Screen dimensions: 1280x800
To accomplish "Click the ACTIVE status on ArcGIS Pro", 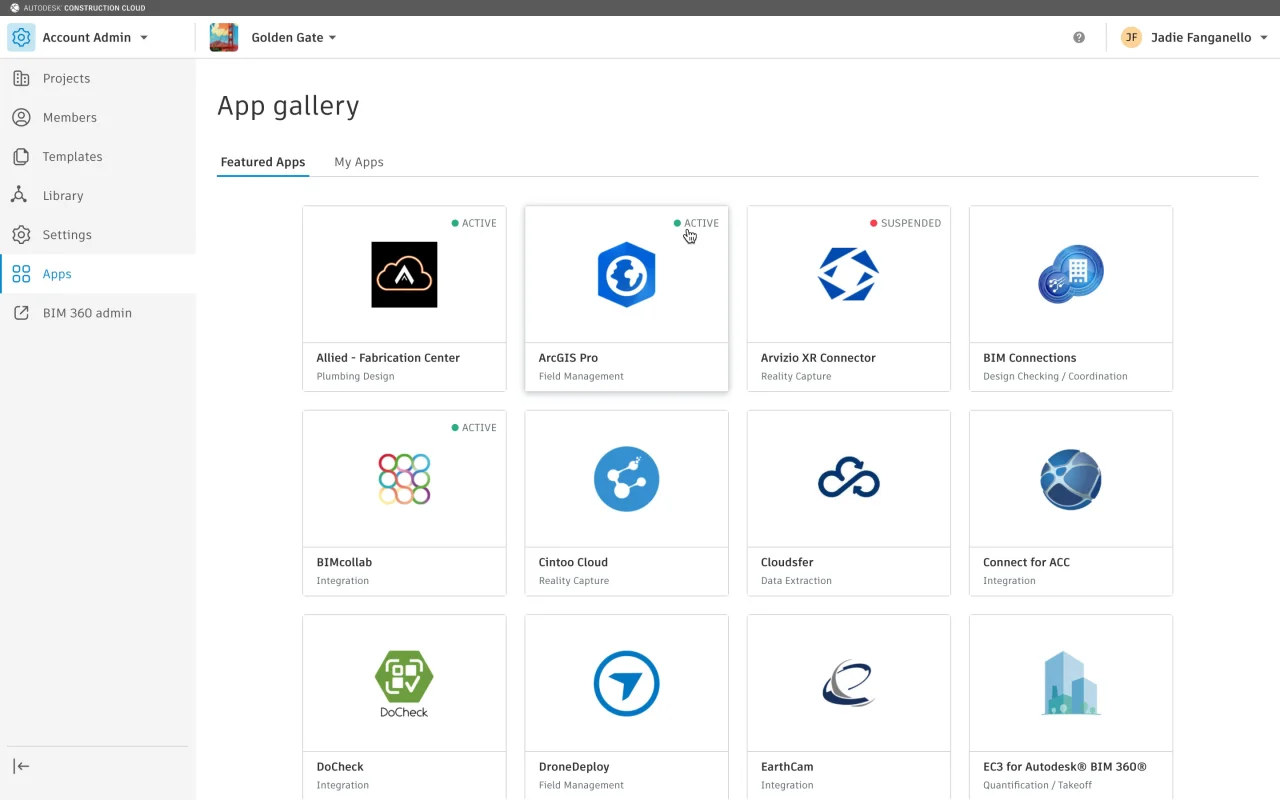I will (x=696, y=223).
